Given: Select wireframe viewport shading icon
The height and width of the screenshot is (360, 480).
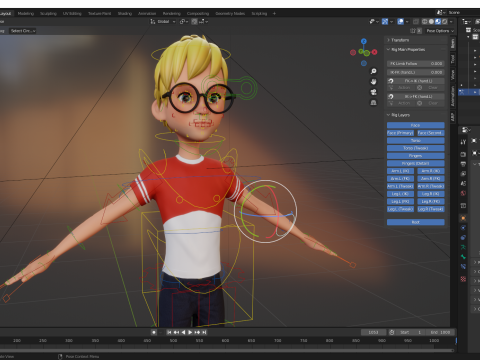Looking at the screenshot, I should (x=425, y=22).
